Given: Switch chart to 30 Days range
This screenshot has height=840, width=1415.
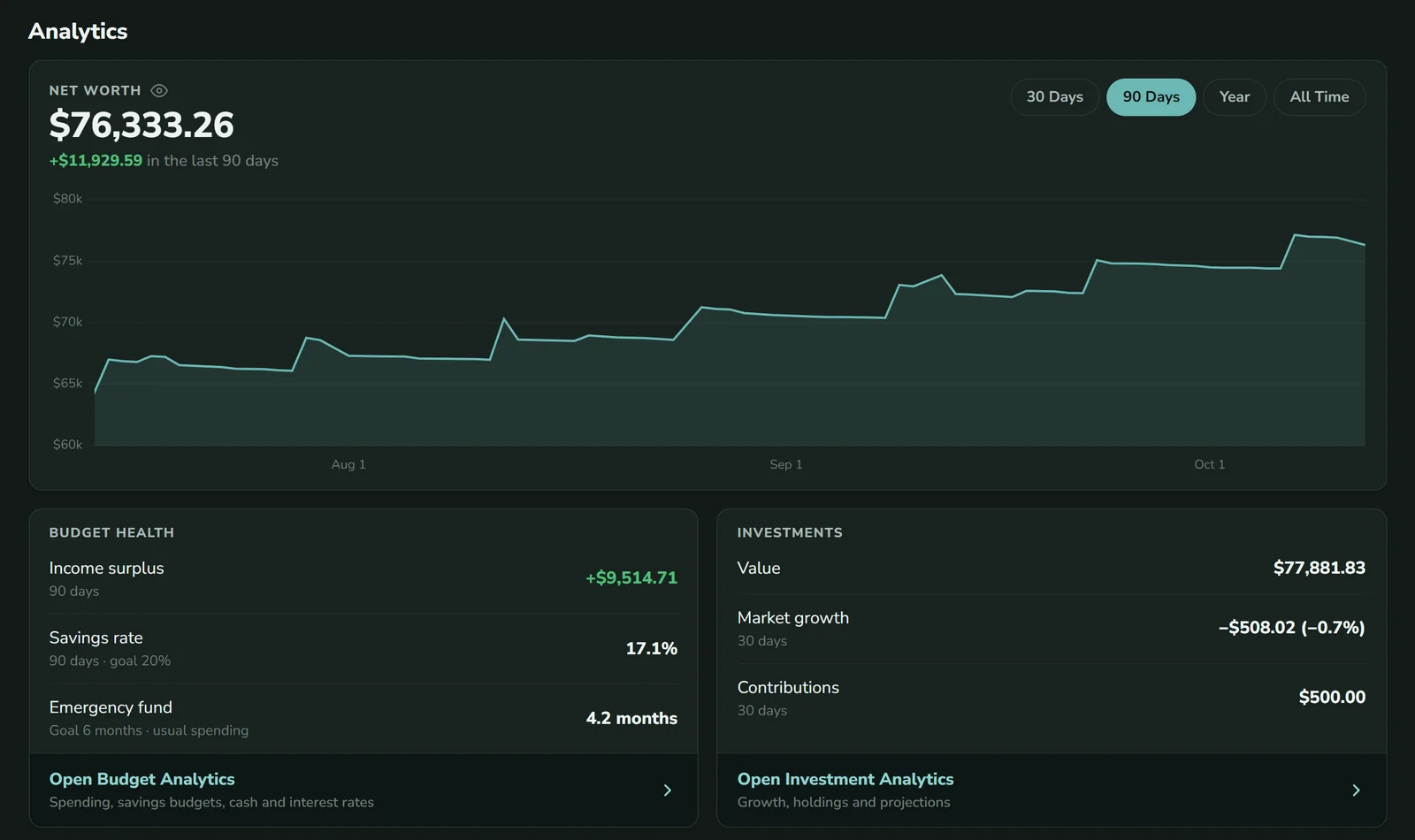Looking at the screenshot, I should pyautogui.click(x=1054, y=97).
